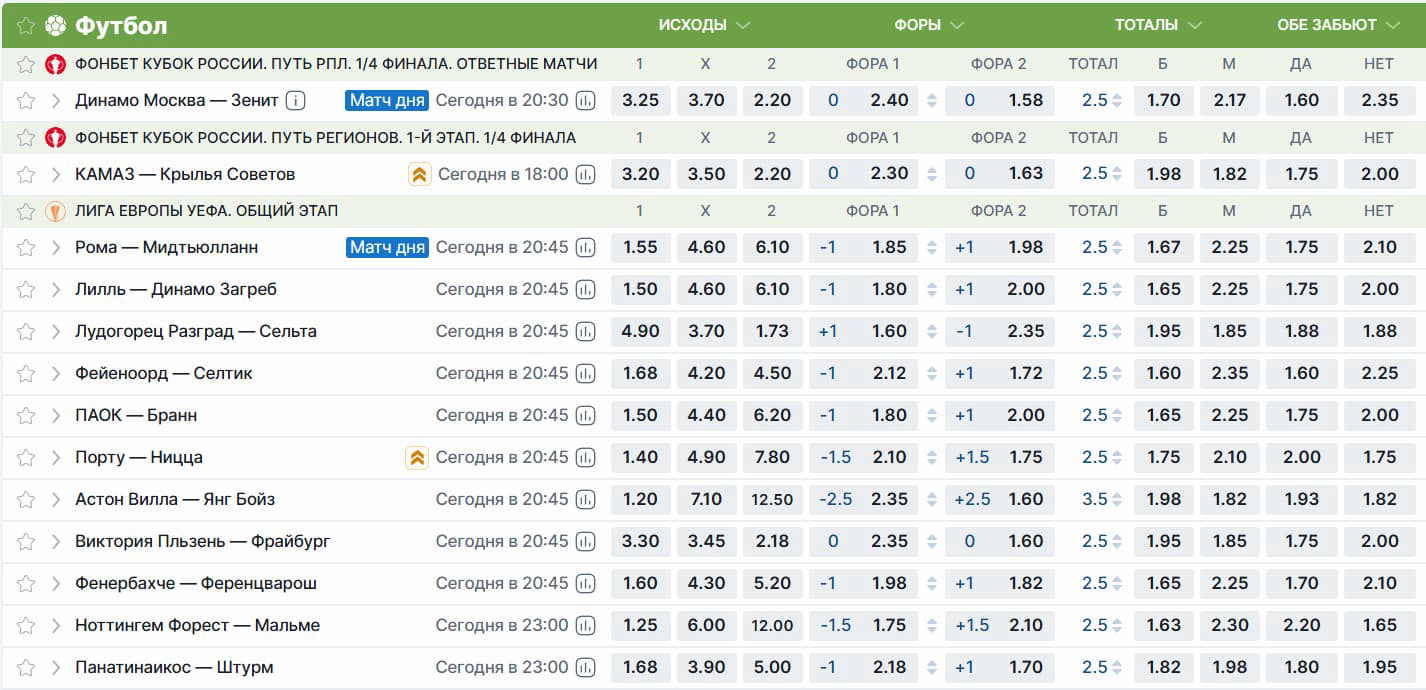Open the Ноттингем Форест — Мальме match
Screen dimensions: 1426x690
[197, 625]
